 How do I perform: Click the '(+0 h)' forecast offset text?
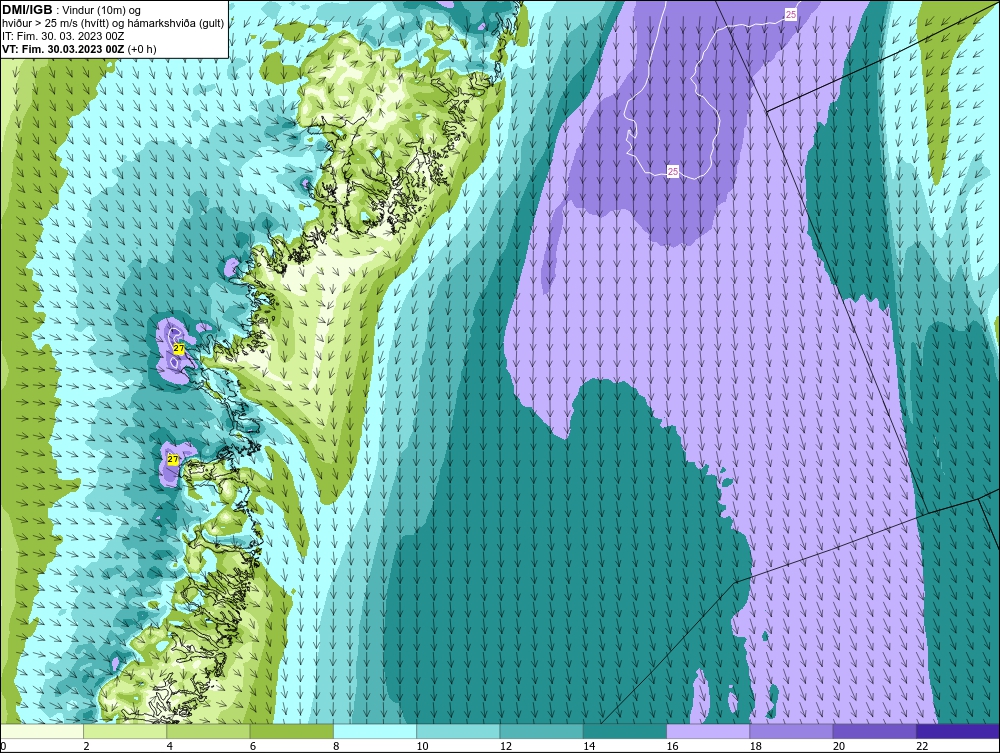coord(142,49)
